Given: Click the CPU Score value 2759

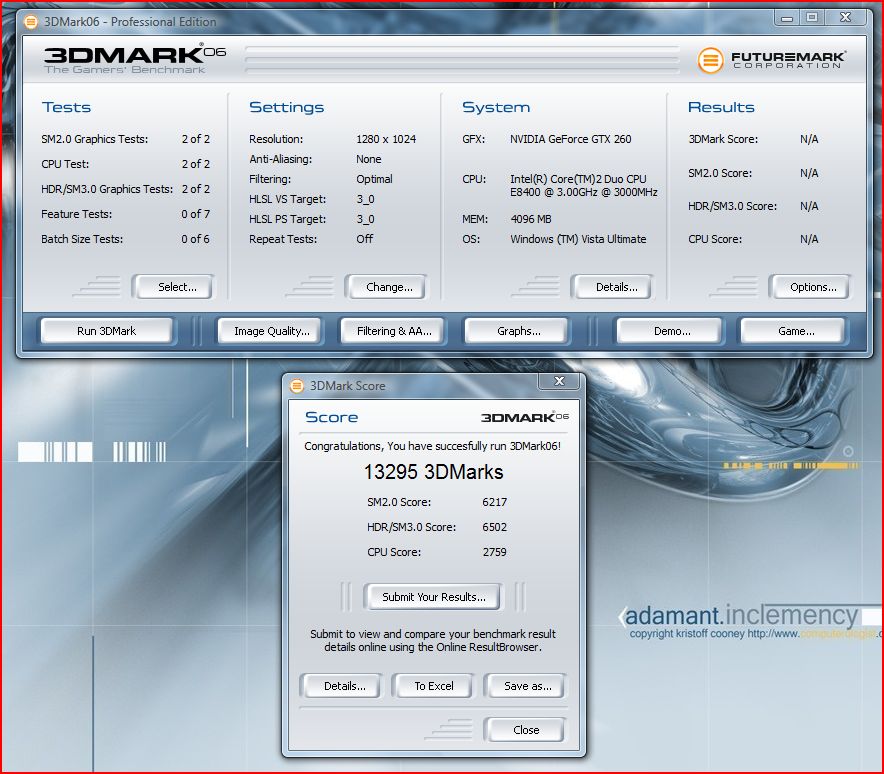Looking at the screenshot, I should 494,552.
